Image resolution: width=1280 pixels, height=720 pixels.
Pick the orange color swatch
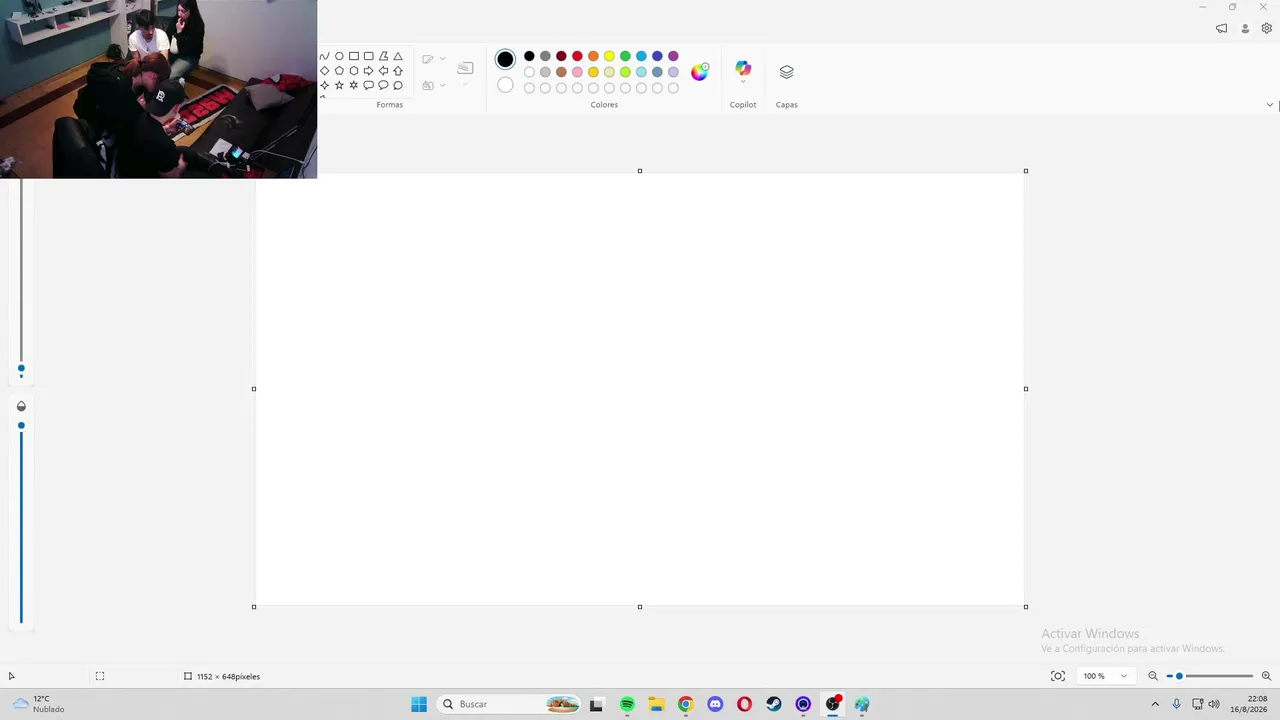tap(593, 56)
